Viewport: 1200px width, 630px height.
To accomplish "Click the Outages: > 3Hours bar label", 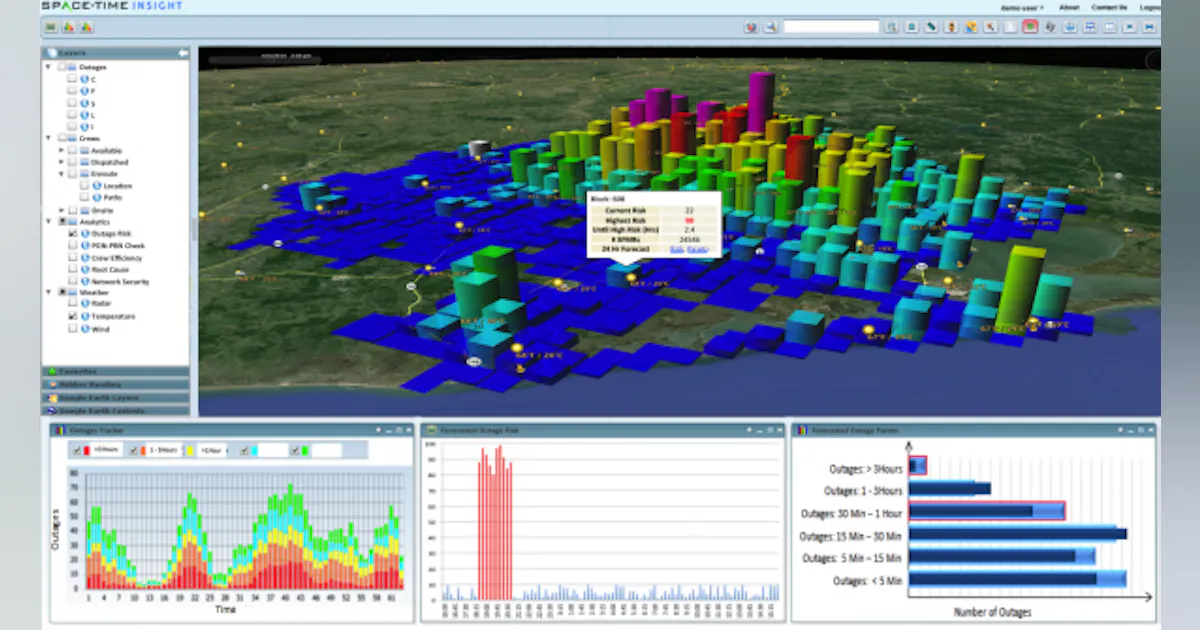I will tap(866, 467).
